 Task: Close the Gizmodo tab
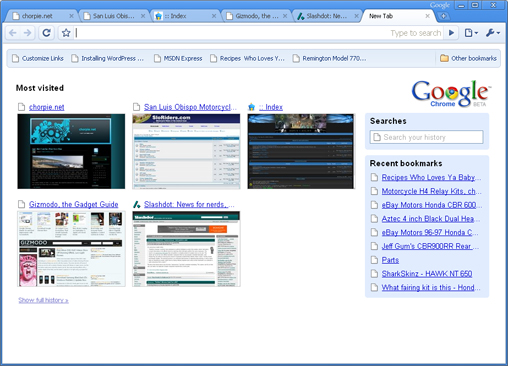285,16
